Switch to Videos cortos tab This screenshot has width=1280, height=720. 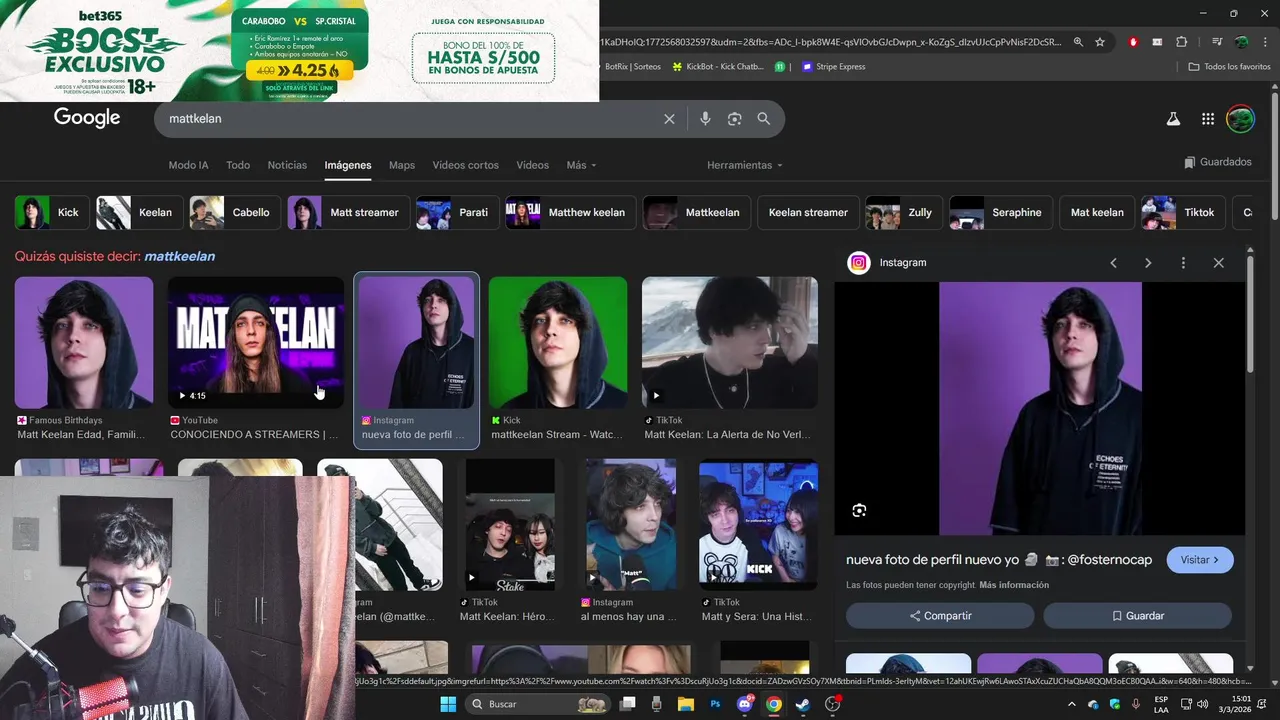465,165
